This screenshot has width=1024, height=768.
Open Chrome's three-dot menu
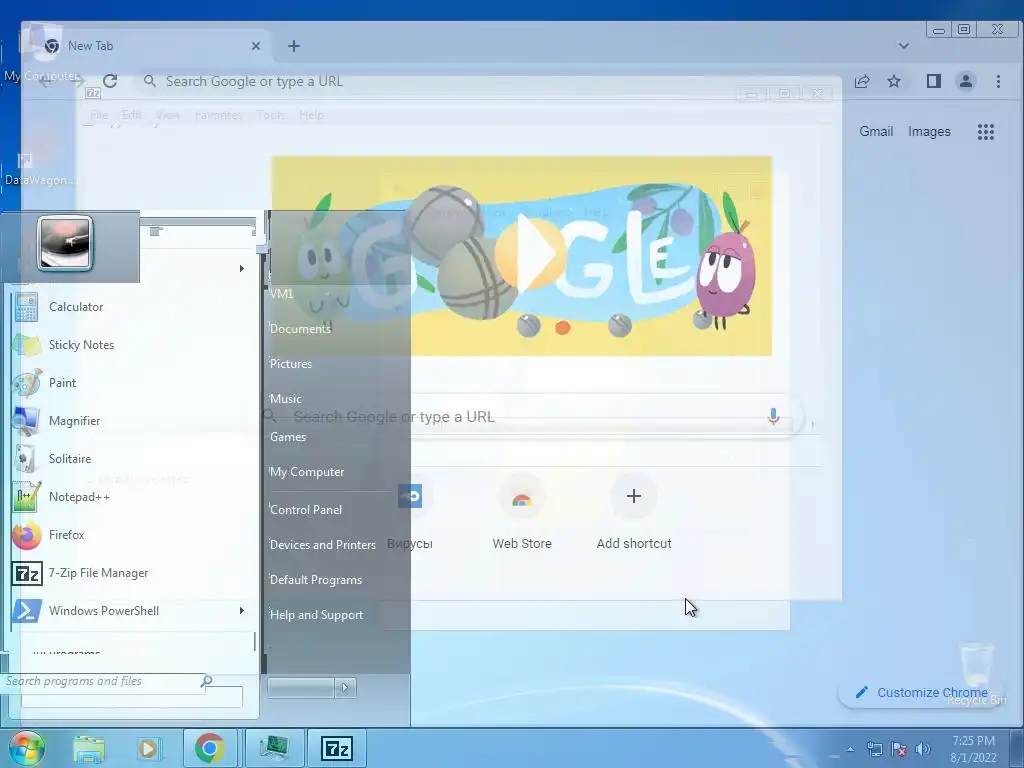click(998, 81)
